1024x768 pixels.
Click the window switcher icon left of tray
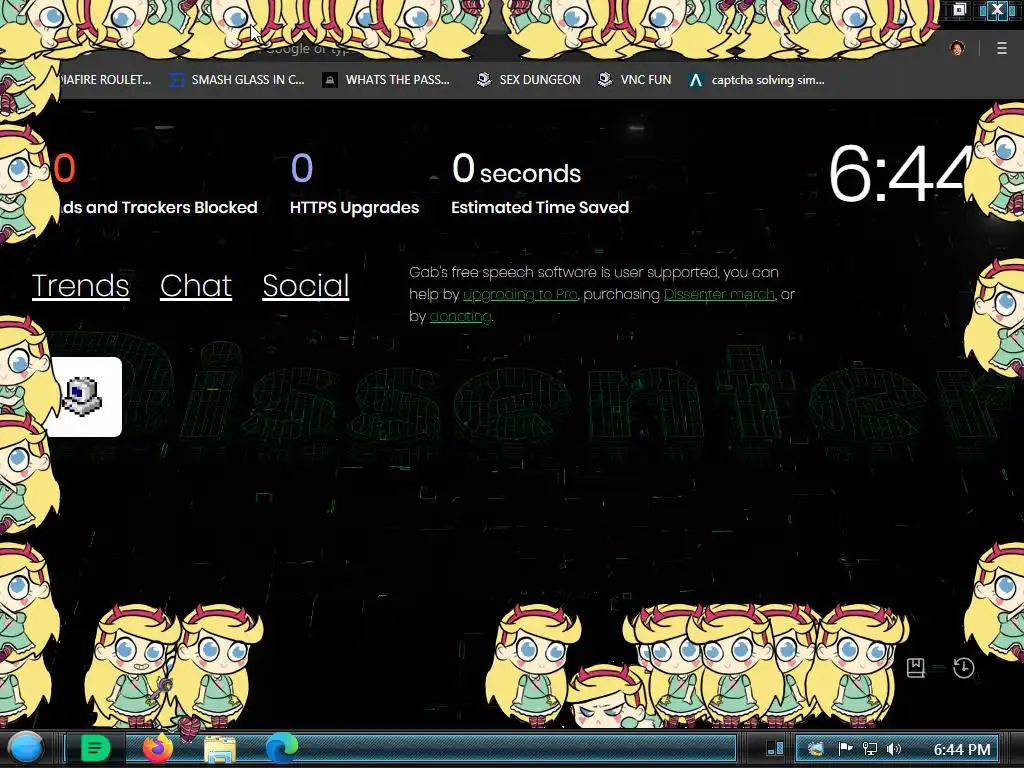[x=775, y=748]
